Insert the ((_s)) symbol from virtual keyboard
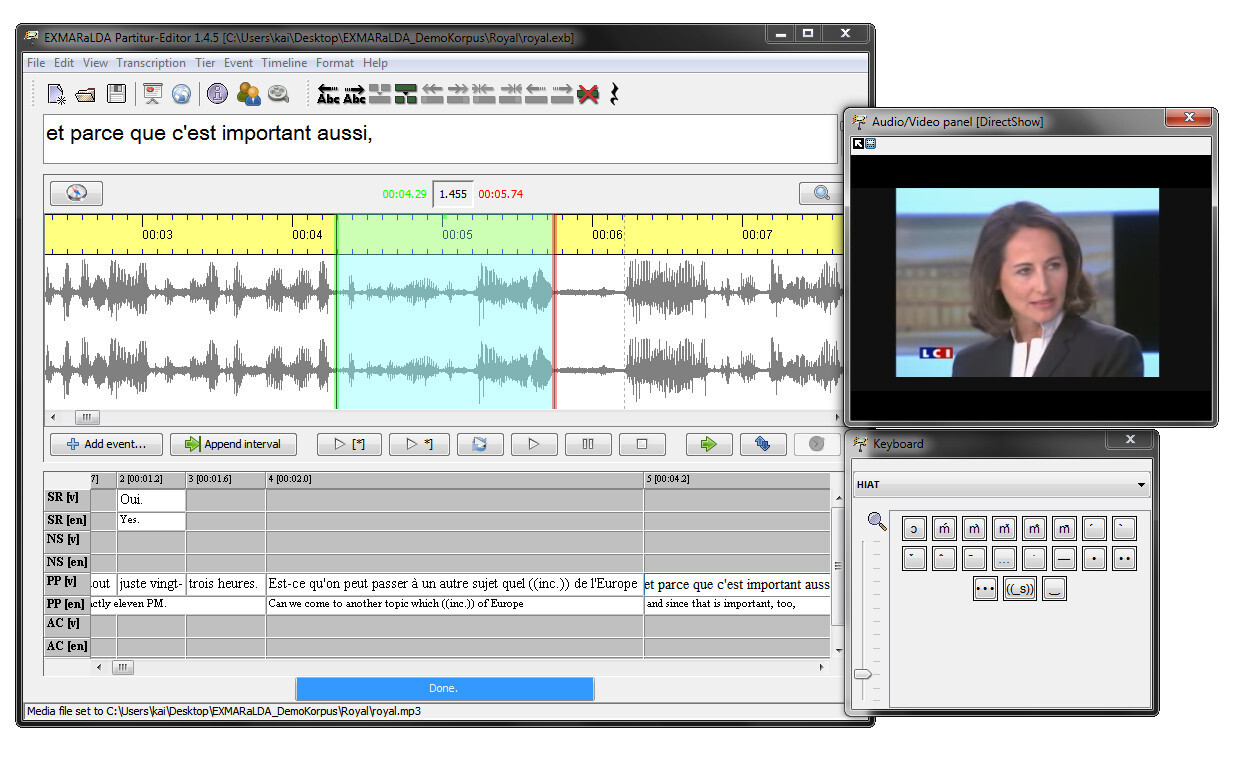 pos(1019,589)
